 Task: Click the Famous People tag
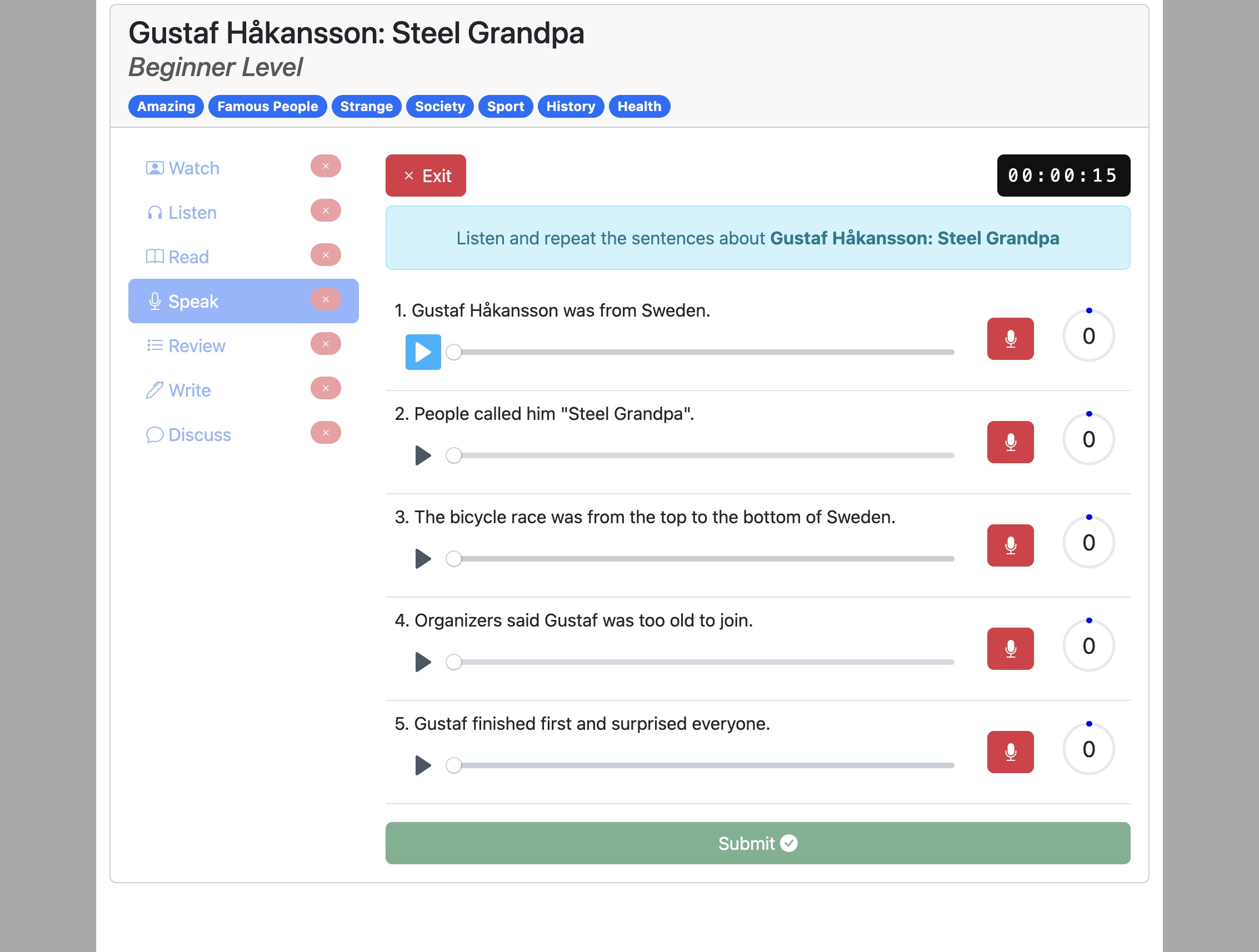(267, 107)
